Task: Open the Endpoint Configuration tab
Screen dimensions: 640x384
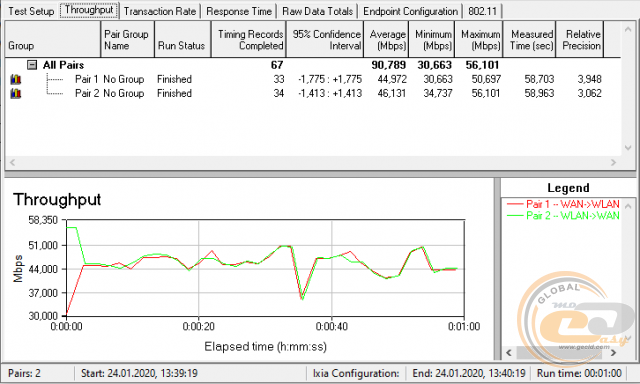Action: coord(410,11)
